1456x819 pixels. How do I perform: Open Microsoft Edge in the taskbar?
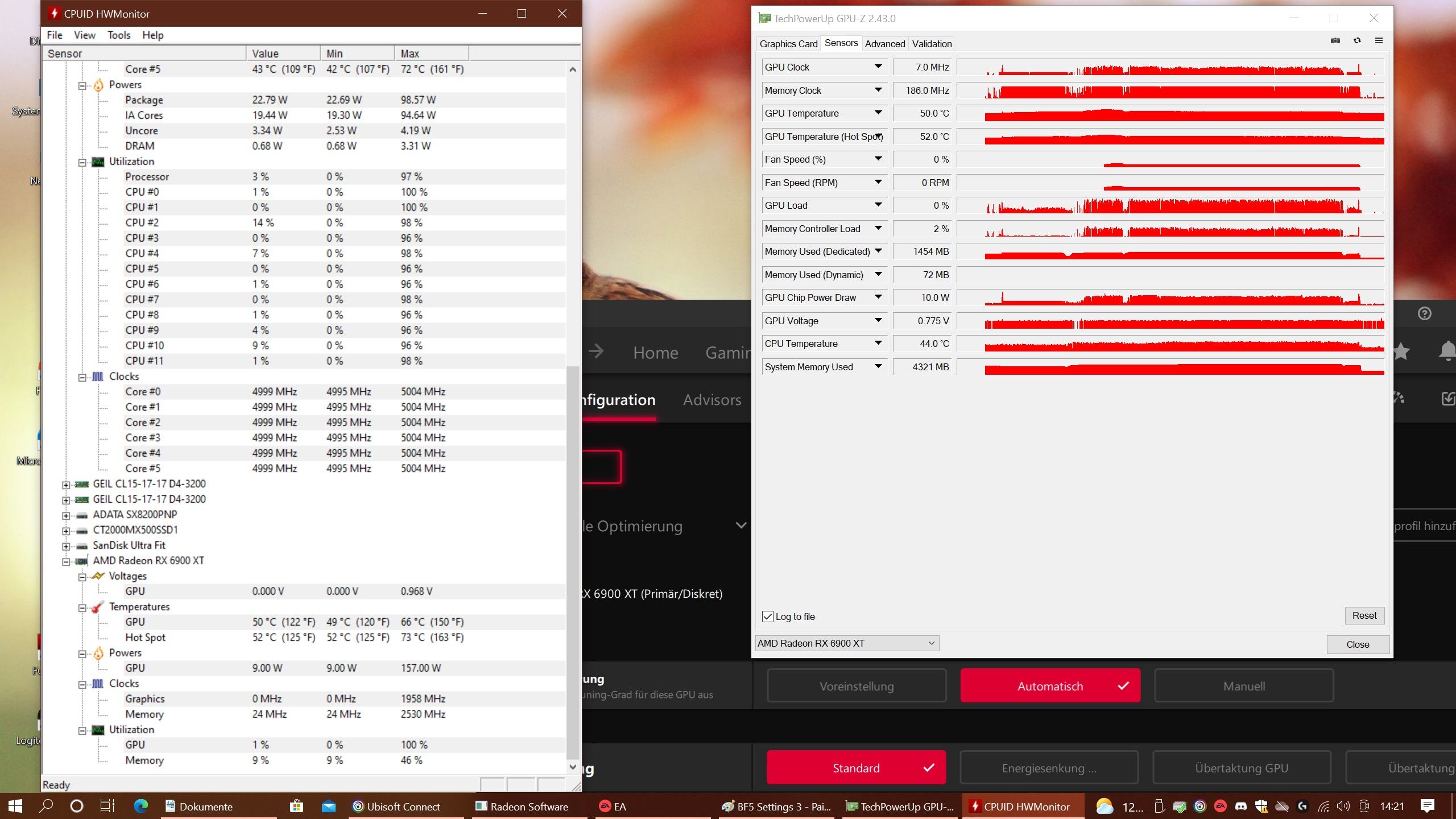[x=140, y=806]
